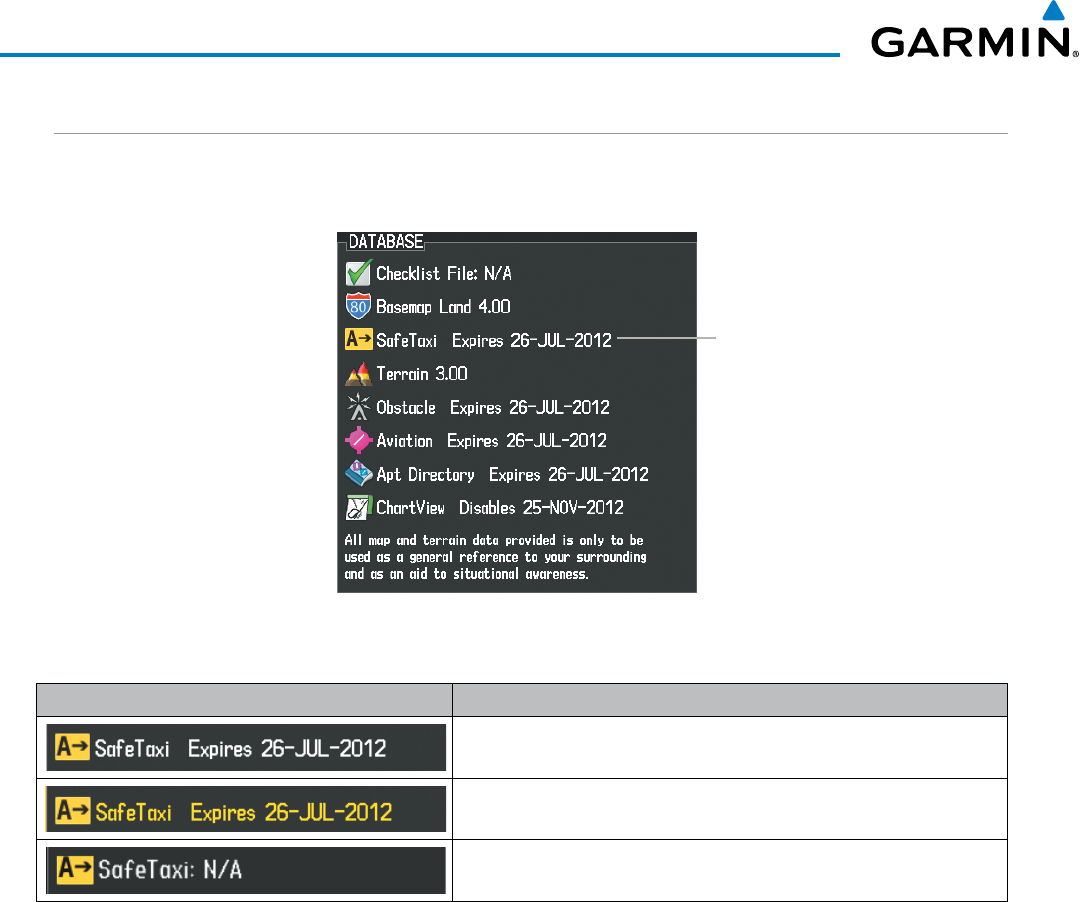Click the Apt Directory book icon
The height and width of the screenshot is (902, 1080).
coord(359,474)
